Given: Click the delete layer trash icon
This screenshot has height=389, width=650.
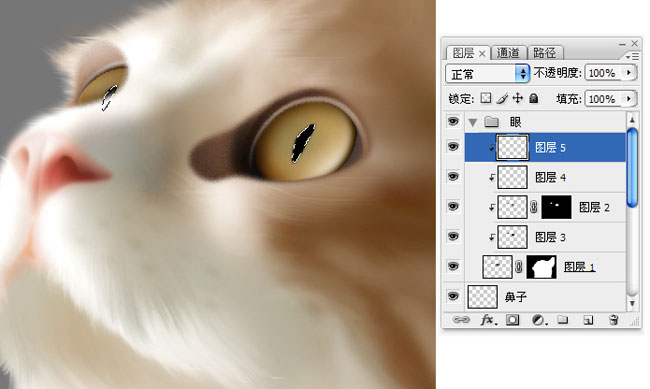Looking at the screenshot, I should pyautogui.click(x=614, y=320).
